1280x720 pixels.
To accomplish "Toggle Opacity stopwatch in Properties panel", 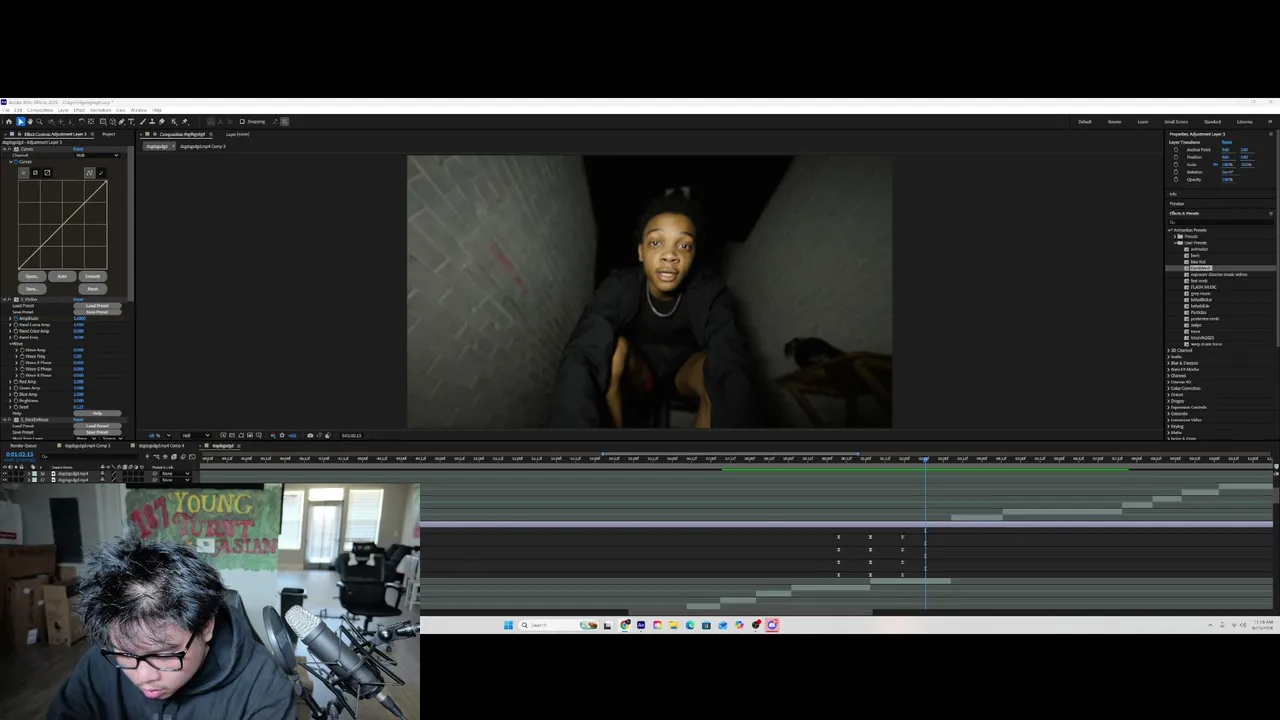I will pos(1176,179).
